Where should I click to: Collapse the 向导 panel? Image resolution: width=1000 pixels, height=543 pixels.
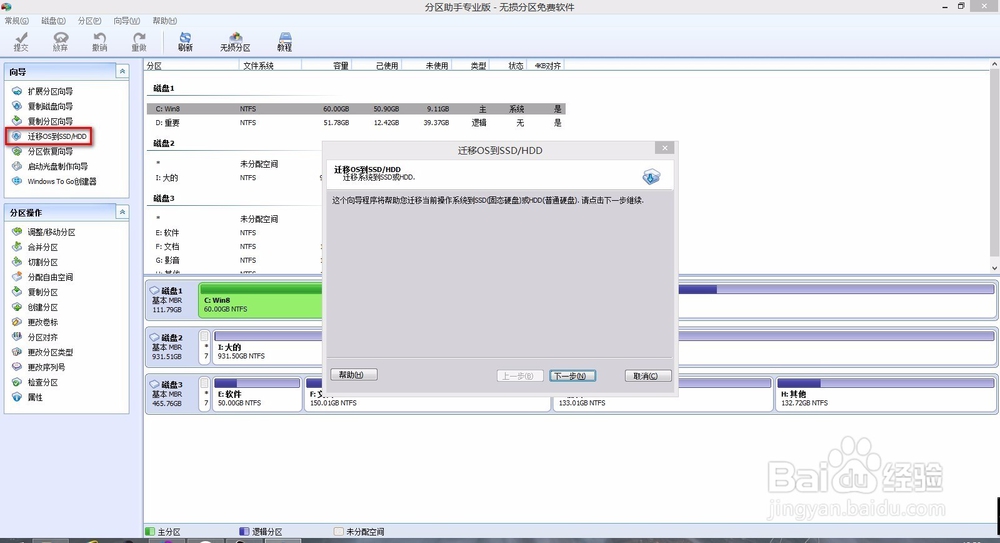click(122, 71)
